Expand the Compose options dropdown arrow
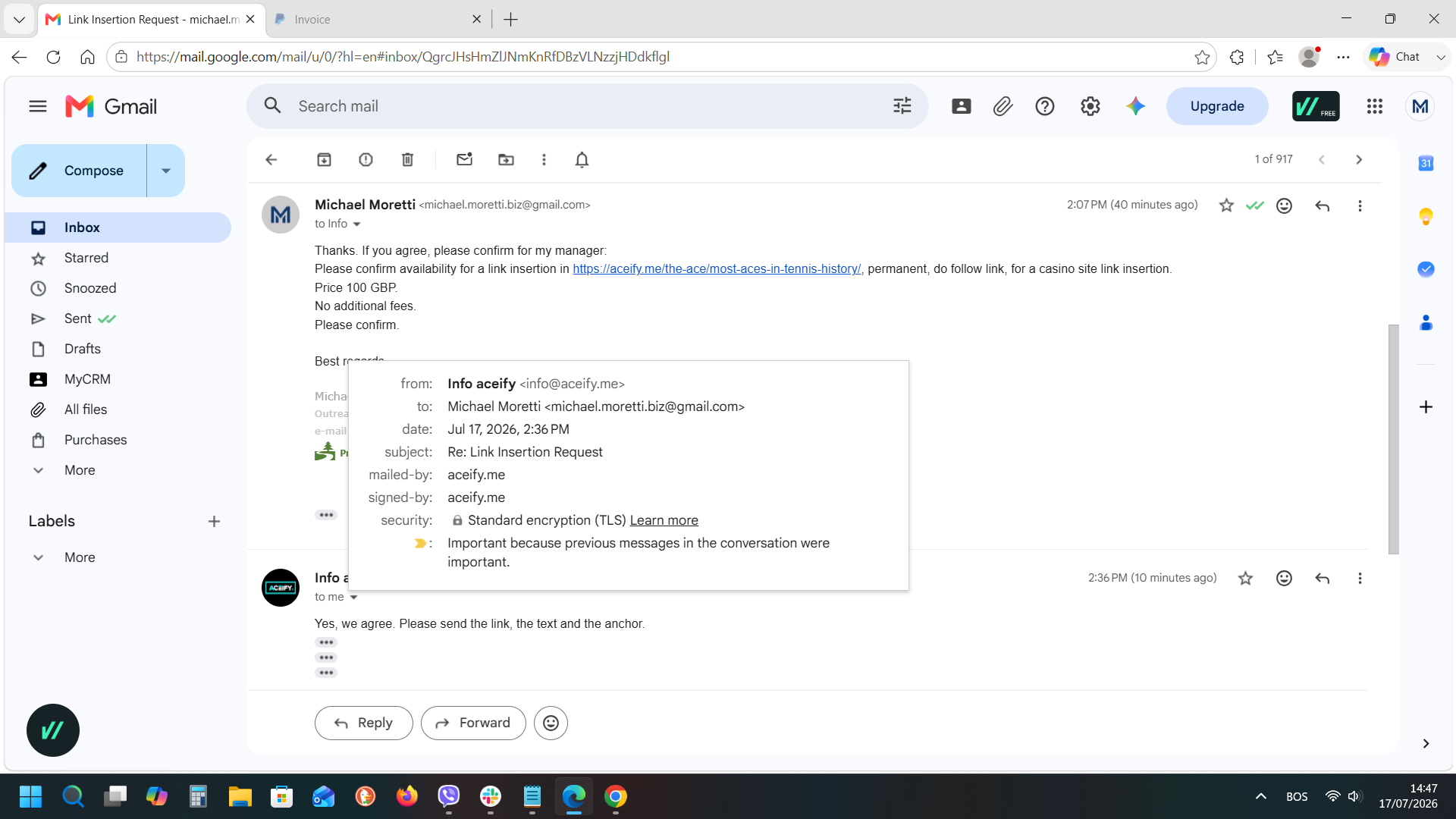The height and width of the screenshot is (819, 1456). pyautogui.click(x=166, y=171)
